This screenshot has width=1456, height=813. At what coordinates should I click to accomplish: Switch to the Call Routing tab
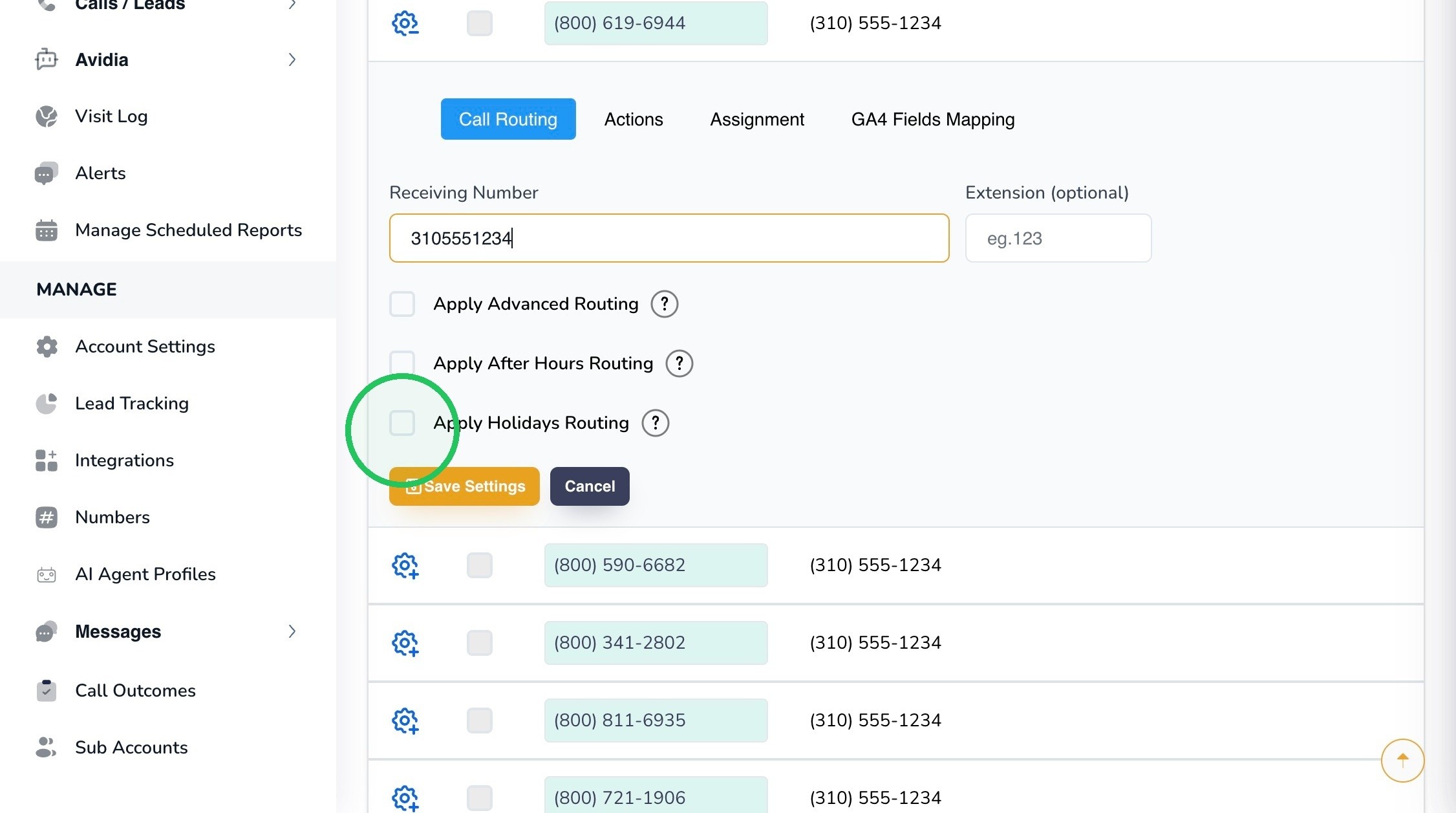[x=508, y=119]
